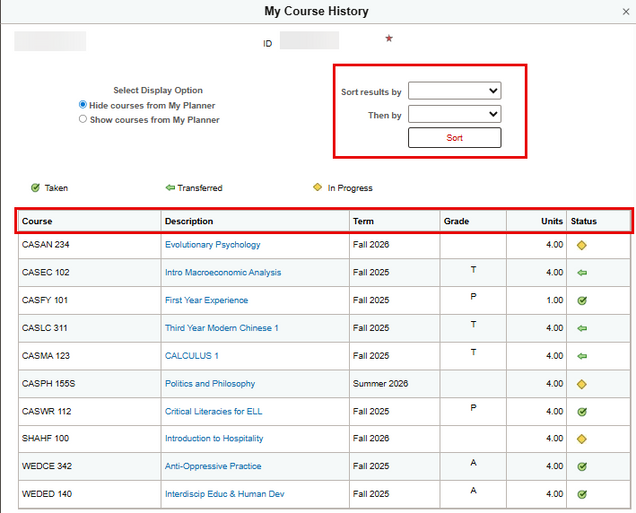Viewport: 636px width, 513px height.
Task: Click the In Progress diamond for SHAHF 100
Action: point(582,439)
